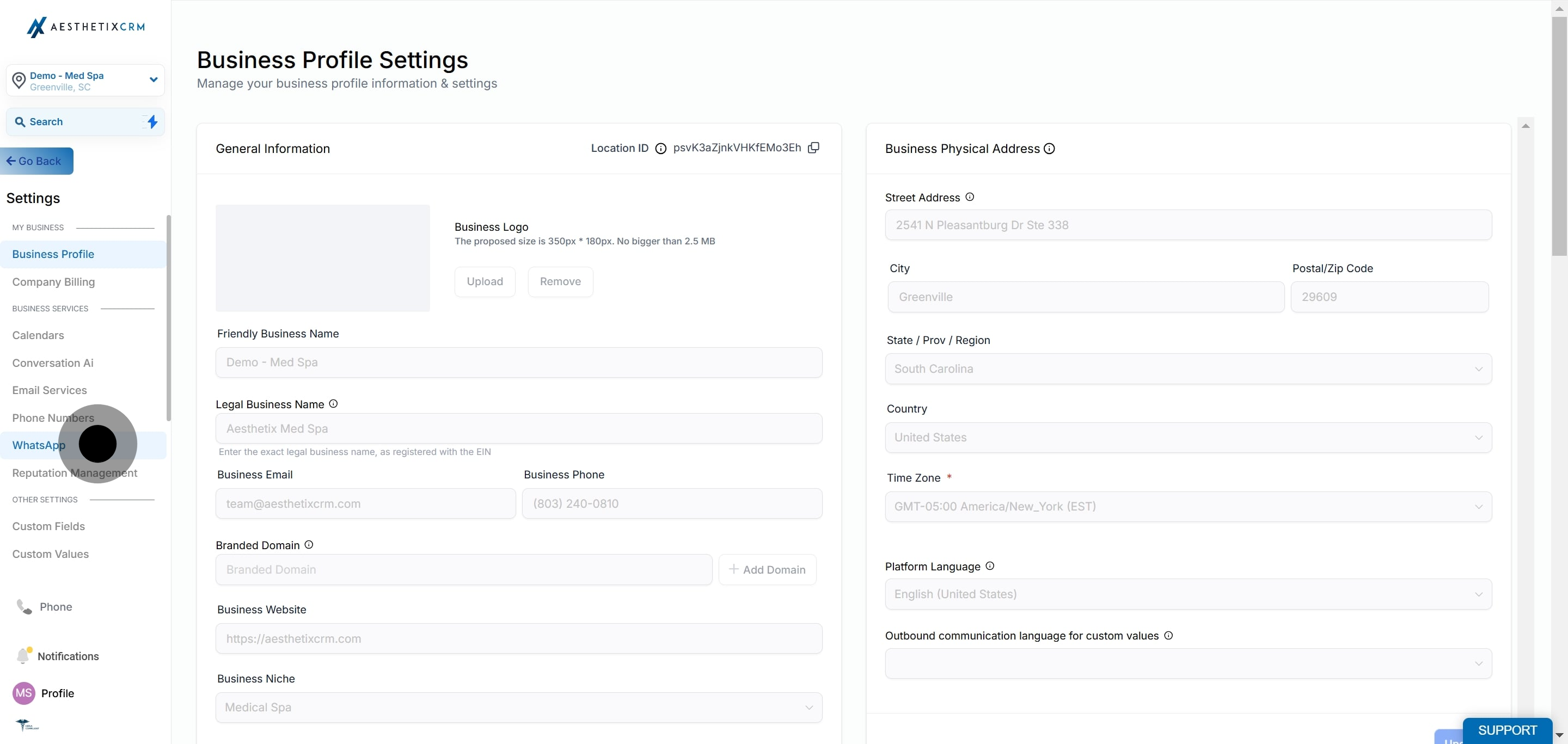The image size is (1568, 744).
Task: Click the Branded Domain field
Action: (464, 569)
